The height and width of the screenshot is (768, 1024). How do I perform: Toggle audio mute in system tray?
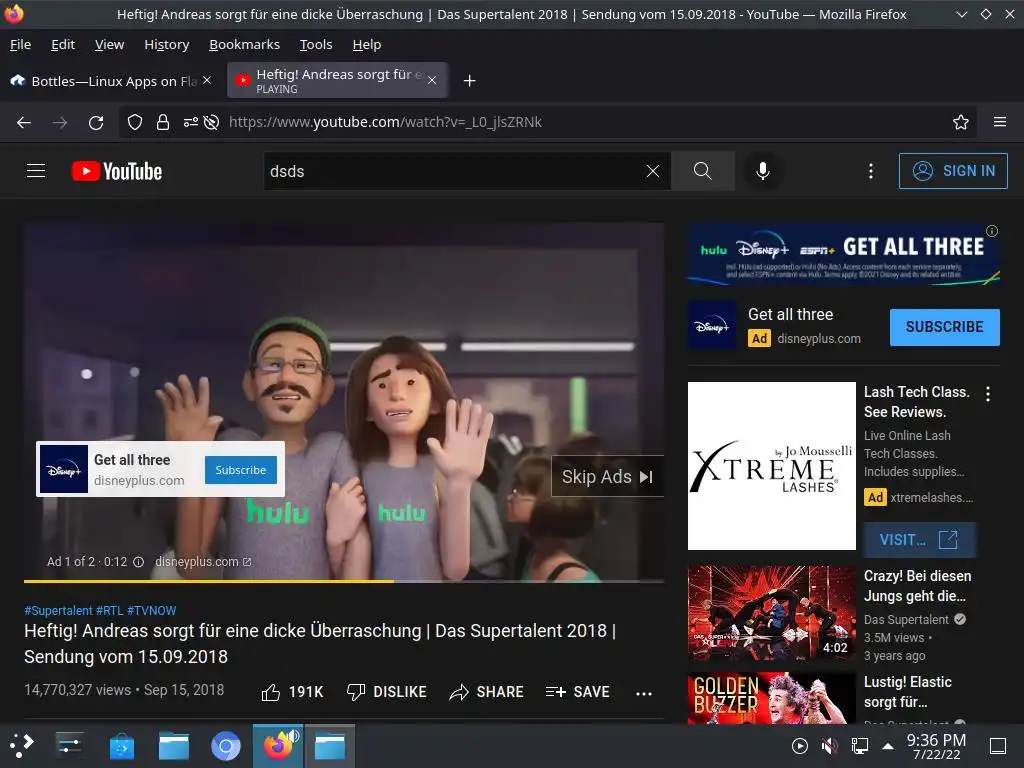tap(829, 746)
